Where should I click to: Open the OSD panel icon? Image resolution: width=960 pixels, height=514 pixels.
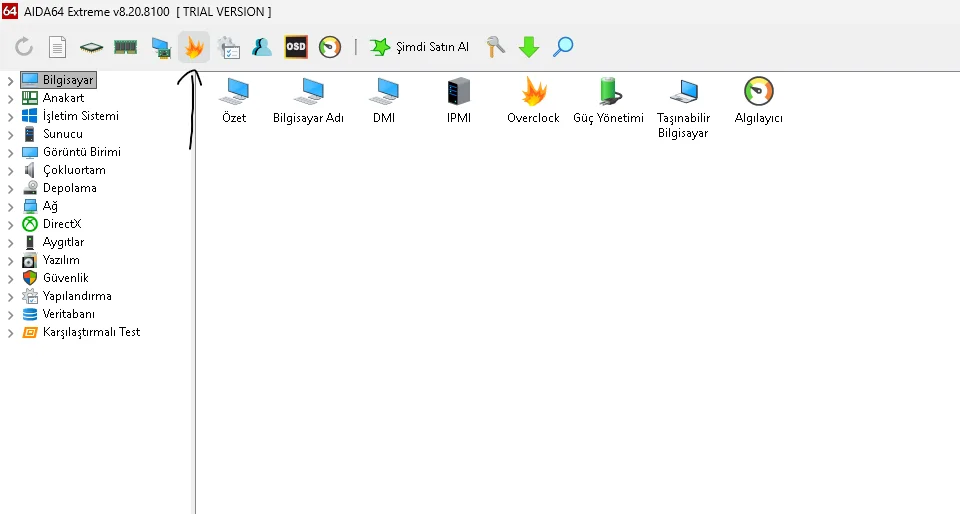(x=296, y=47)
